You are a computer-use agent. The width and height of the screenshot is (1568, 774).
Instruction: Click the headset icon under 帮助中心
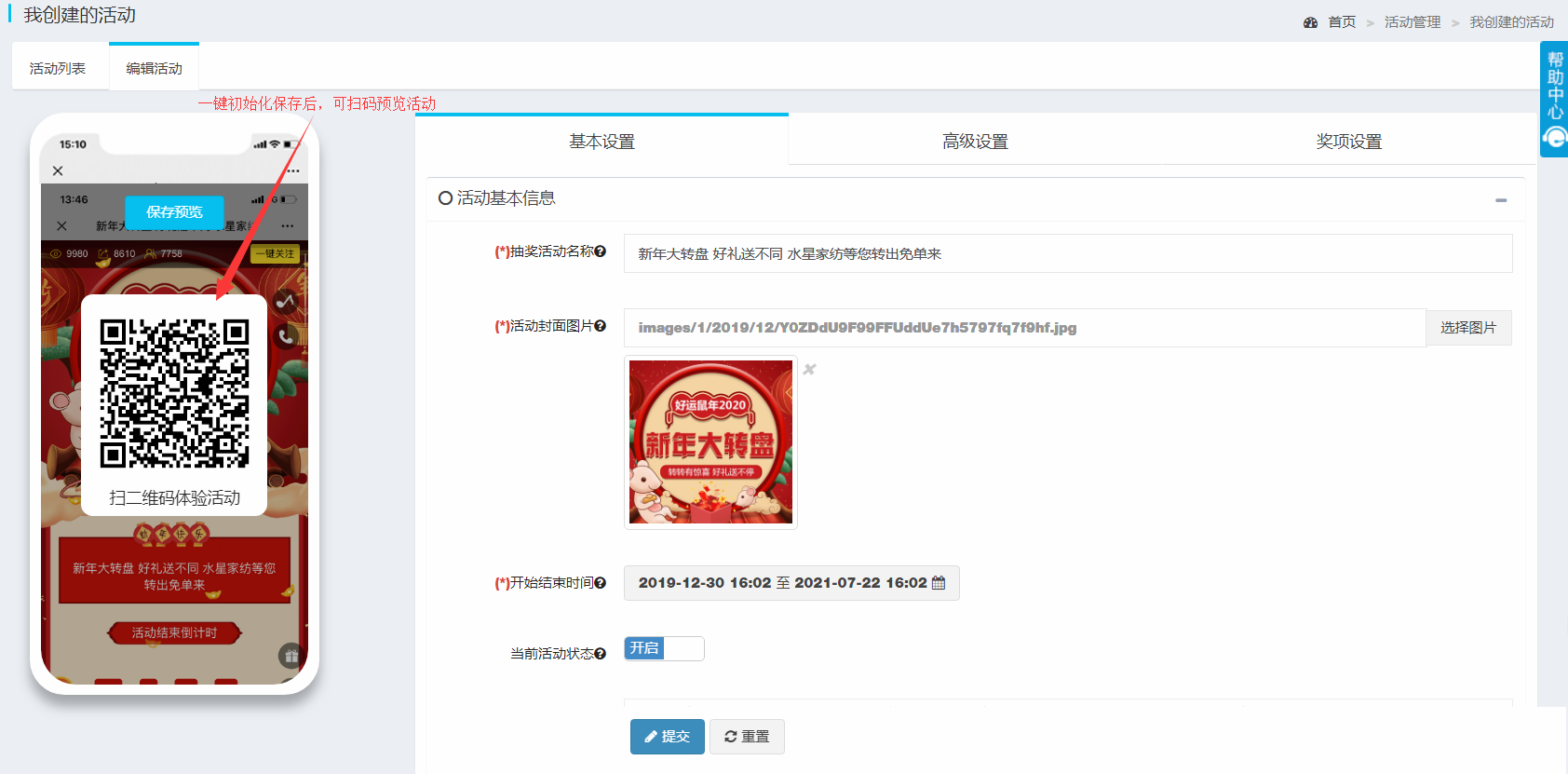click(1555, 139)
